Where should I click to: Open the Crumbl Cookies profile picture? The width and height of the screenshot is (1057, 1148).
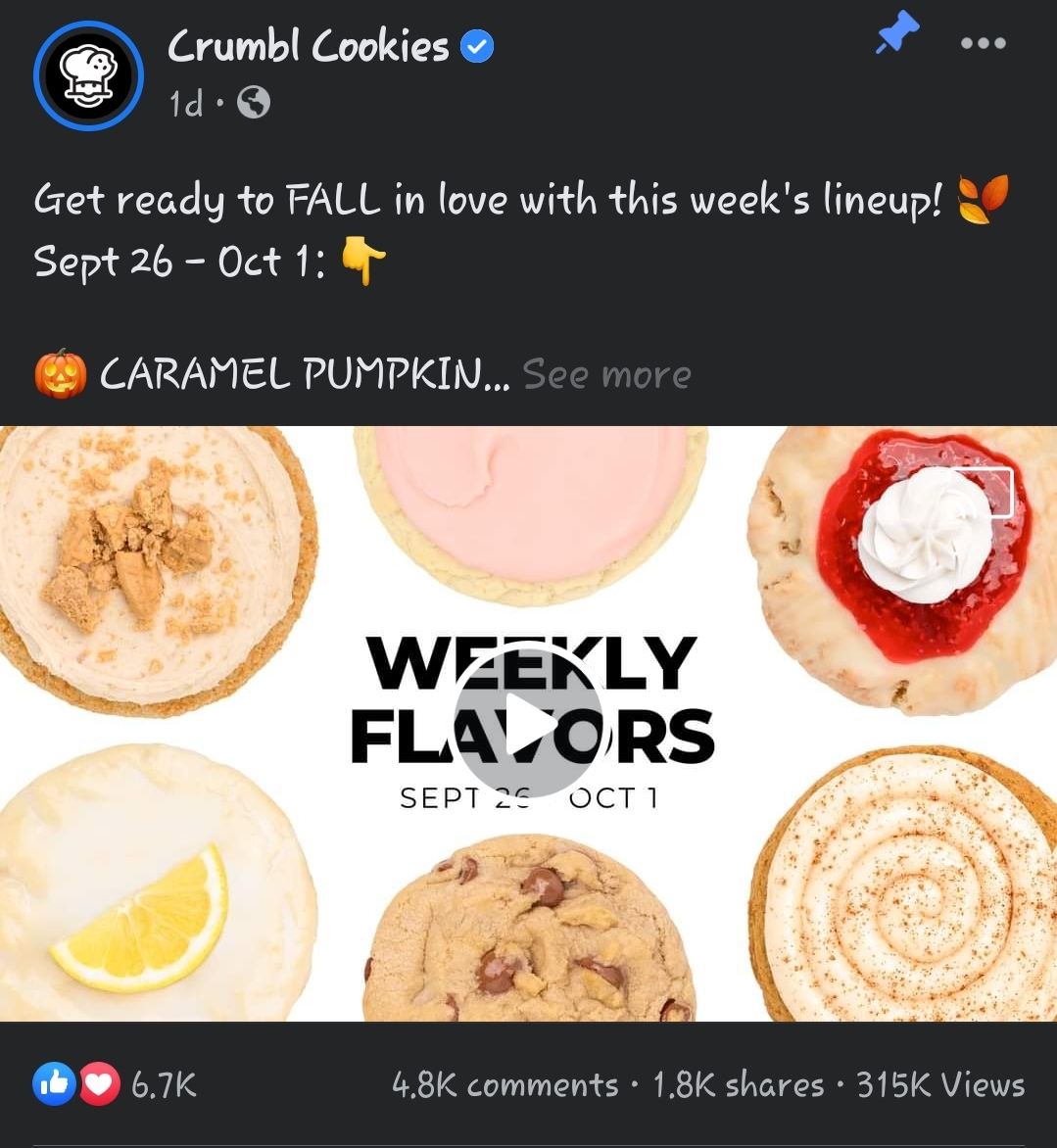click(88, 75)
